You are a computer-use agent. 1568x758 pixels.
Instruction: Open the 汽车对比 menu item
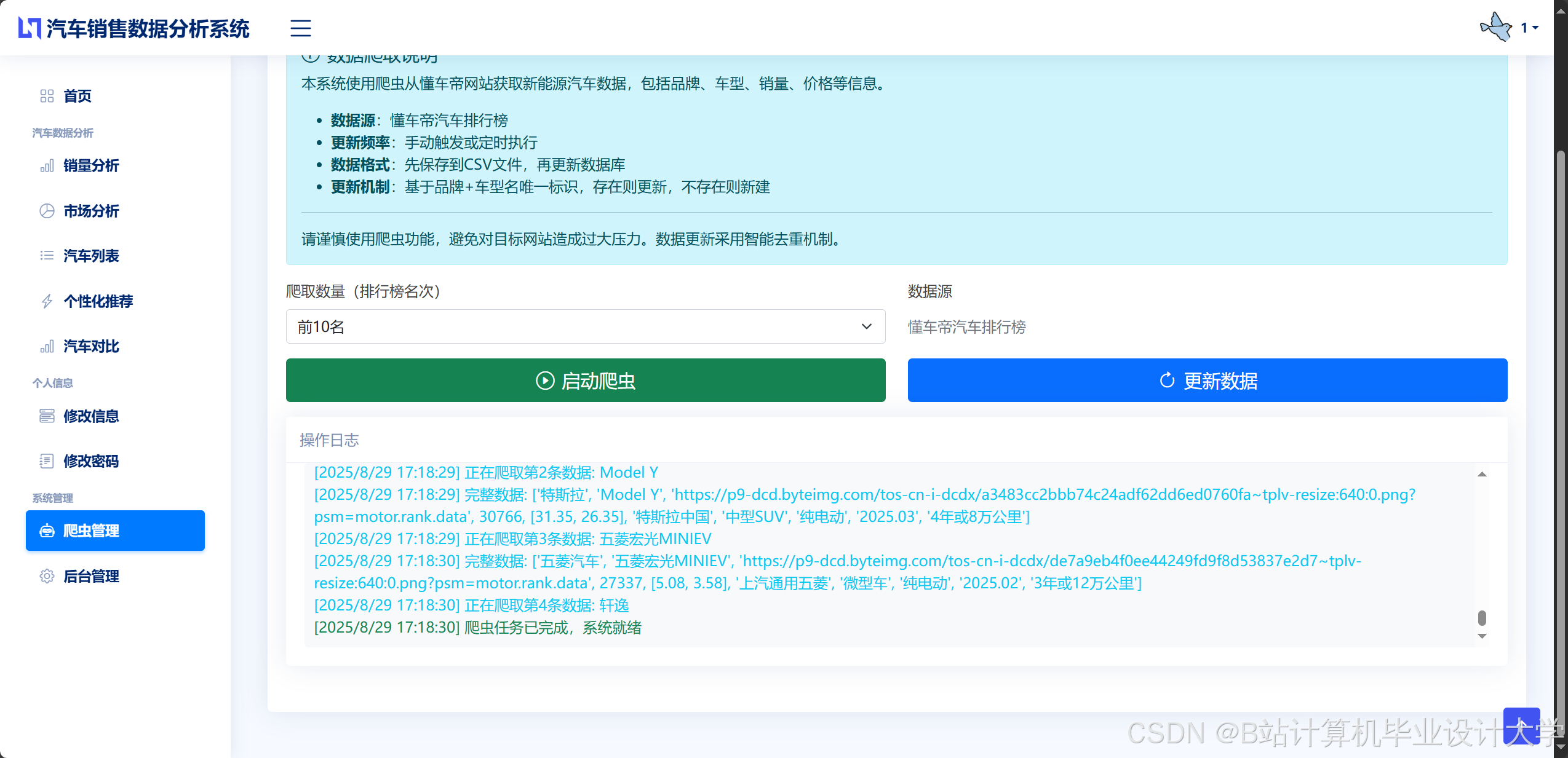coord(91,346)
